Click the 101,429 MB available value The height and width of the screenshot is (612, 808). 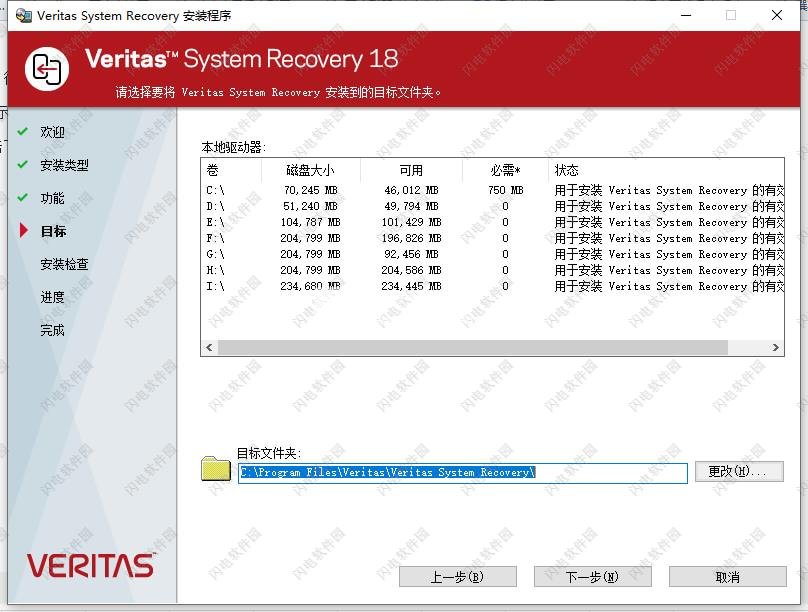(411, 222)
